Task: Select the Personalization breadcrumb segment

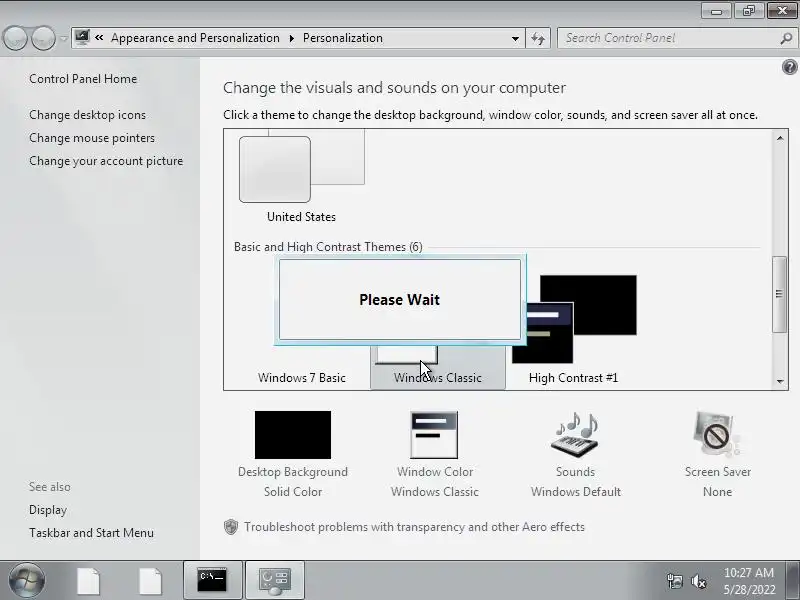Action: (342, 38)
